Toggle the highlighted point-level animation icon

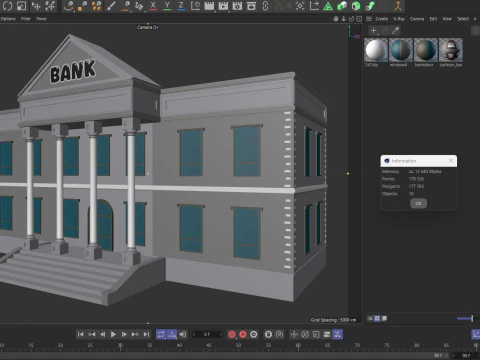(338, 334)
